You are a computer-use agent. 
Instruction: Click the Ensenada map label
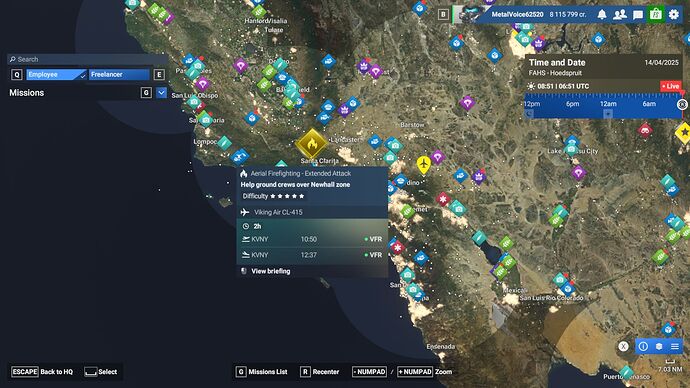440,347
